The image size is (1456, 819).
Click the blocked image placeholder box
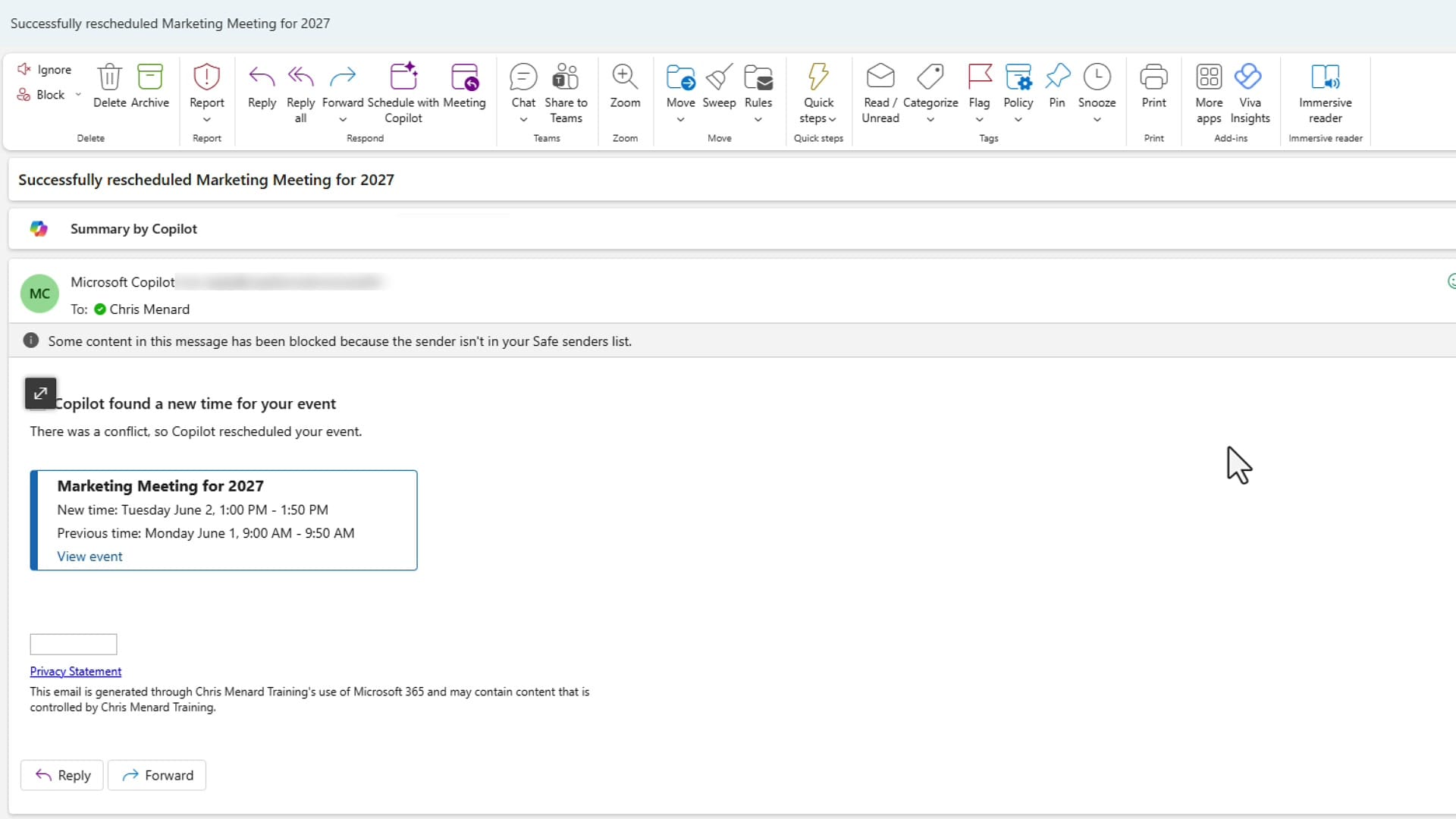(x=74, y=645)
